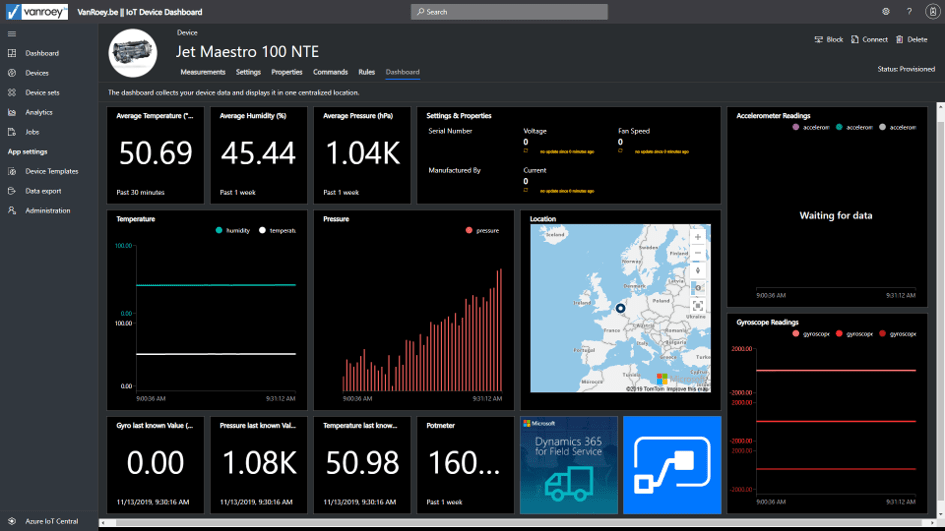Screen dimensions: 945x531
Task: Click the Connect button
Action: [x=869, y=39]
